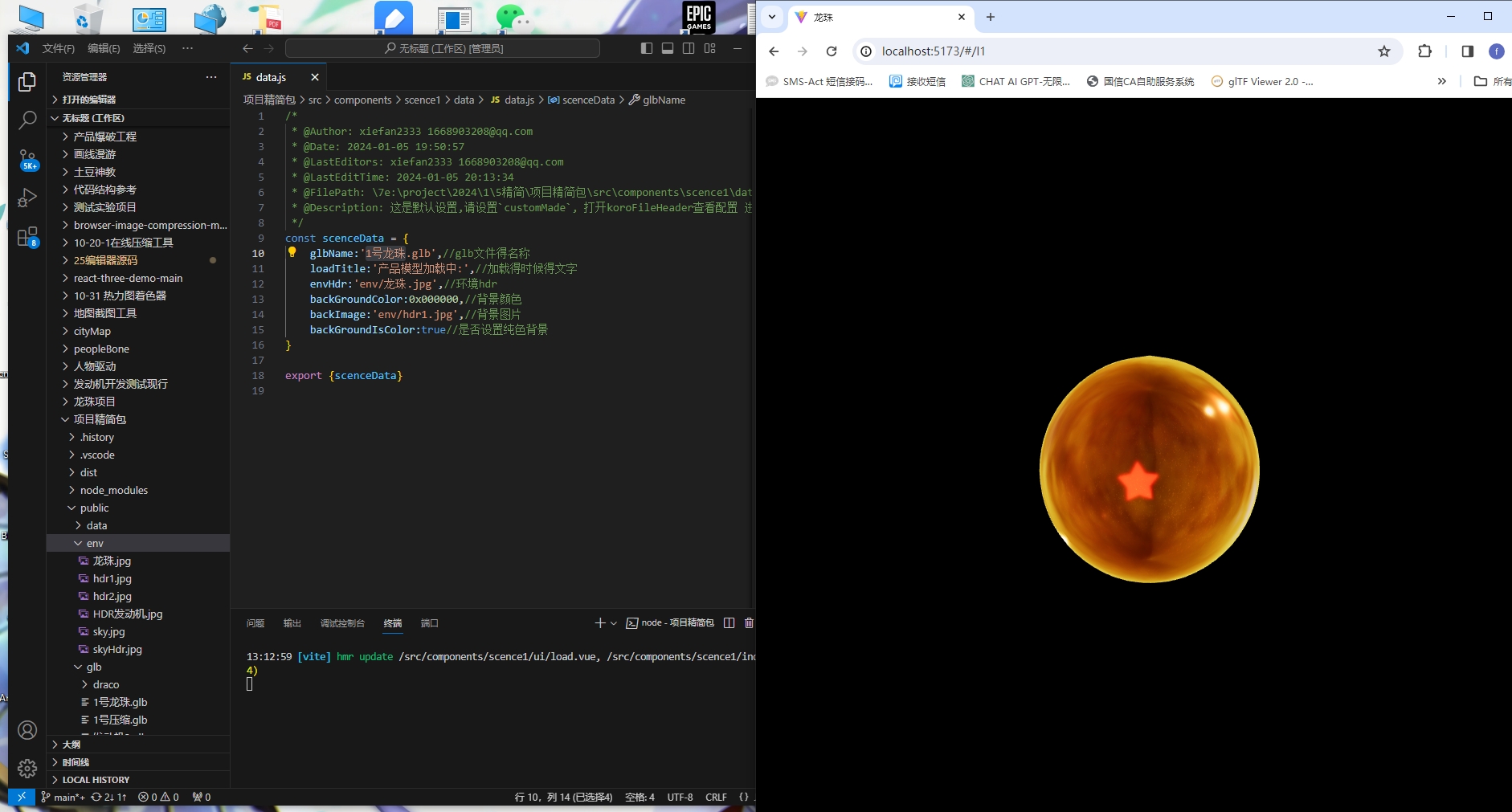Collapse the 项目精简包 folder

pos(138,419)
